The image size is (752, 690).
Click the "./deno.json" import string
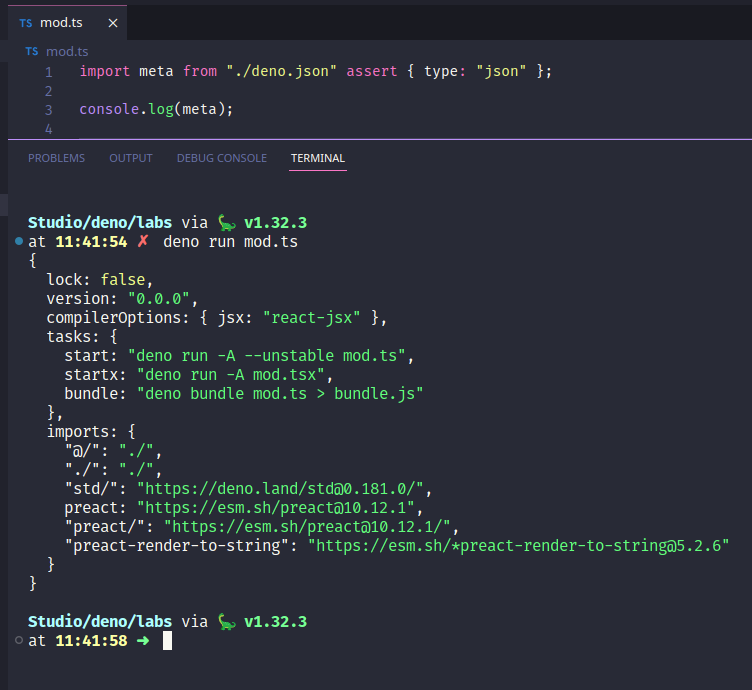tap(282, 71)
